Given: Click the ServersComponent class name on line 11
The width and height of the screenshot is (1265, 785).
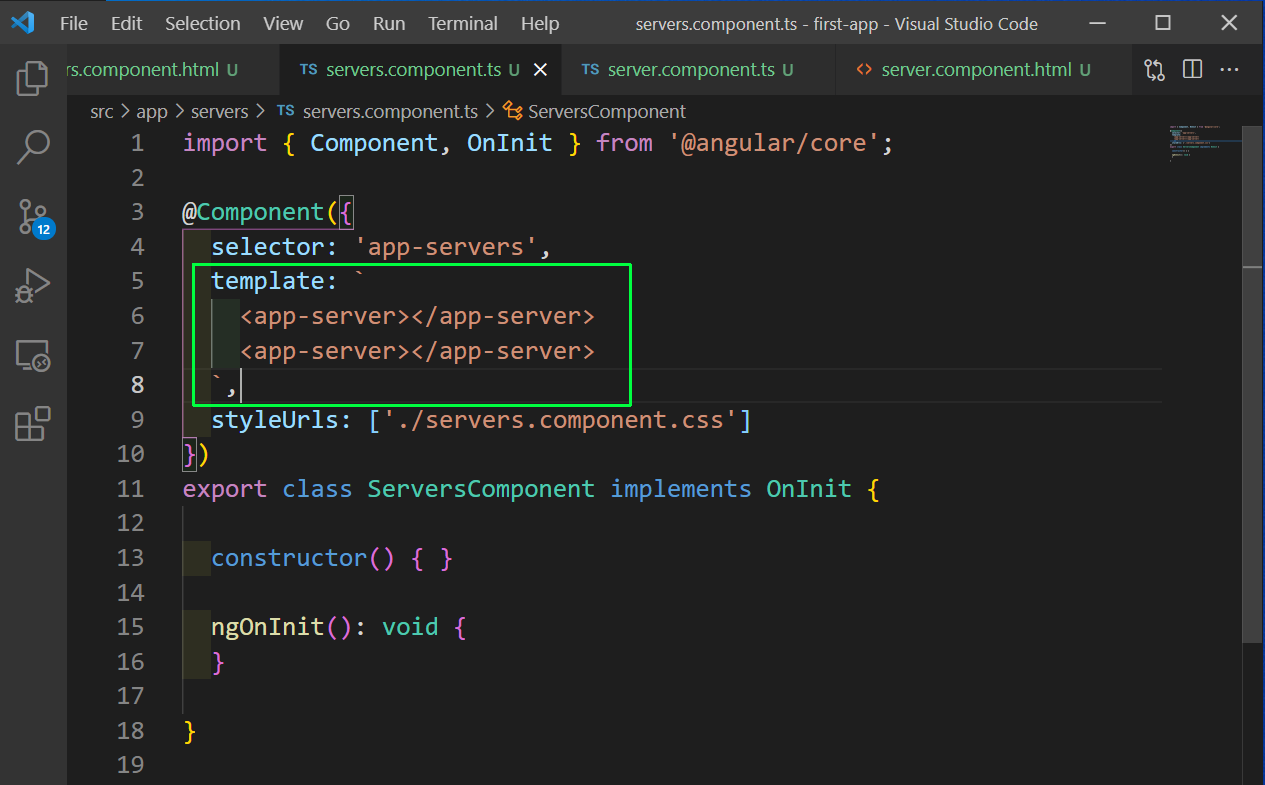Looking at the screenshot, I should tap(481, 489).
